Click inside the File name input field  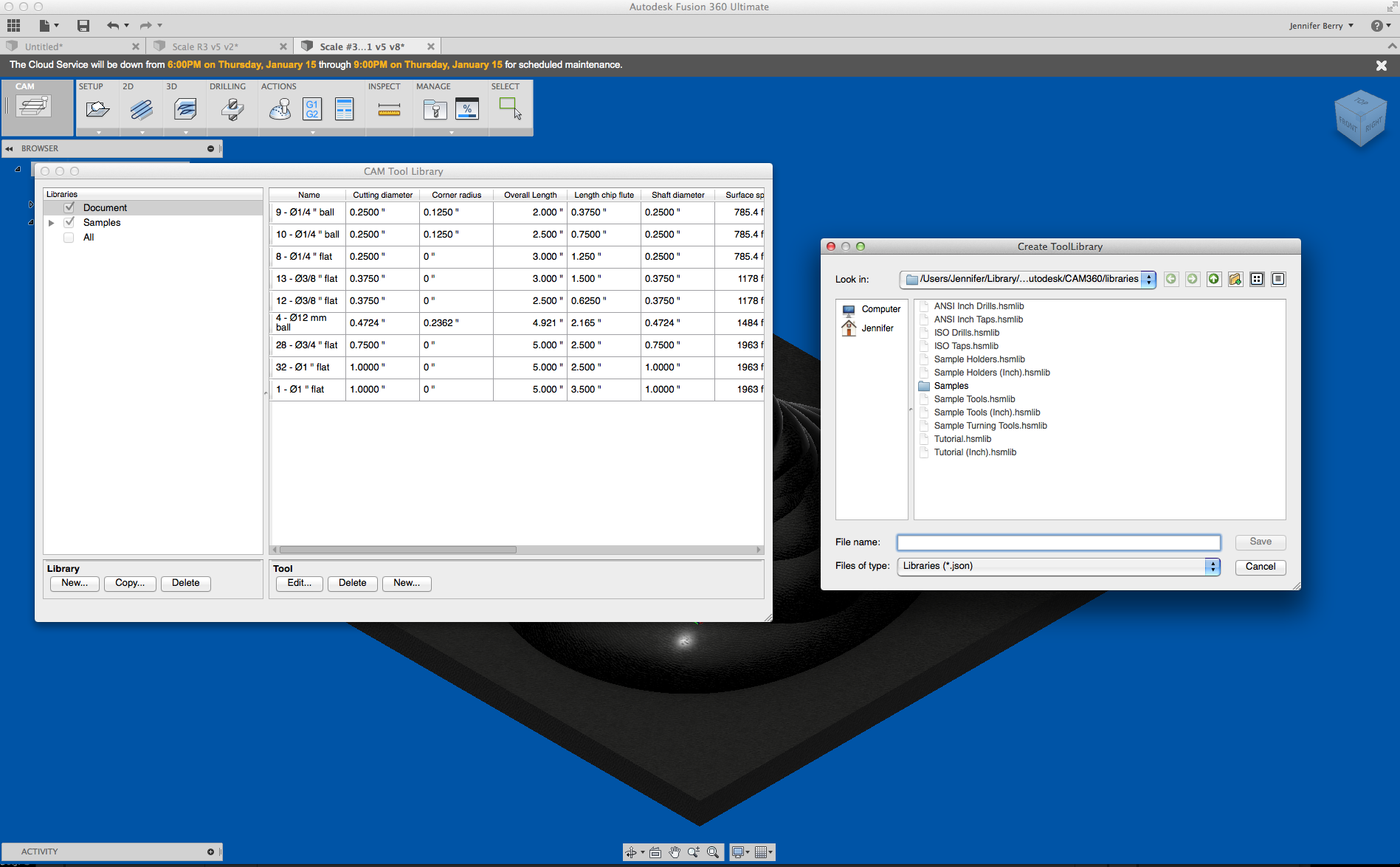(1058, 542)
